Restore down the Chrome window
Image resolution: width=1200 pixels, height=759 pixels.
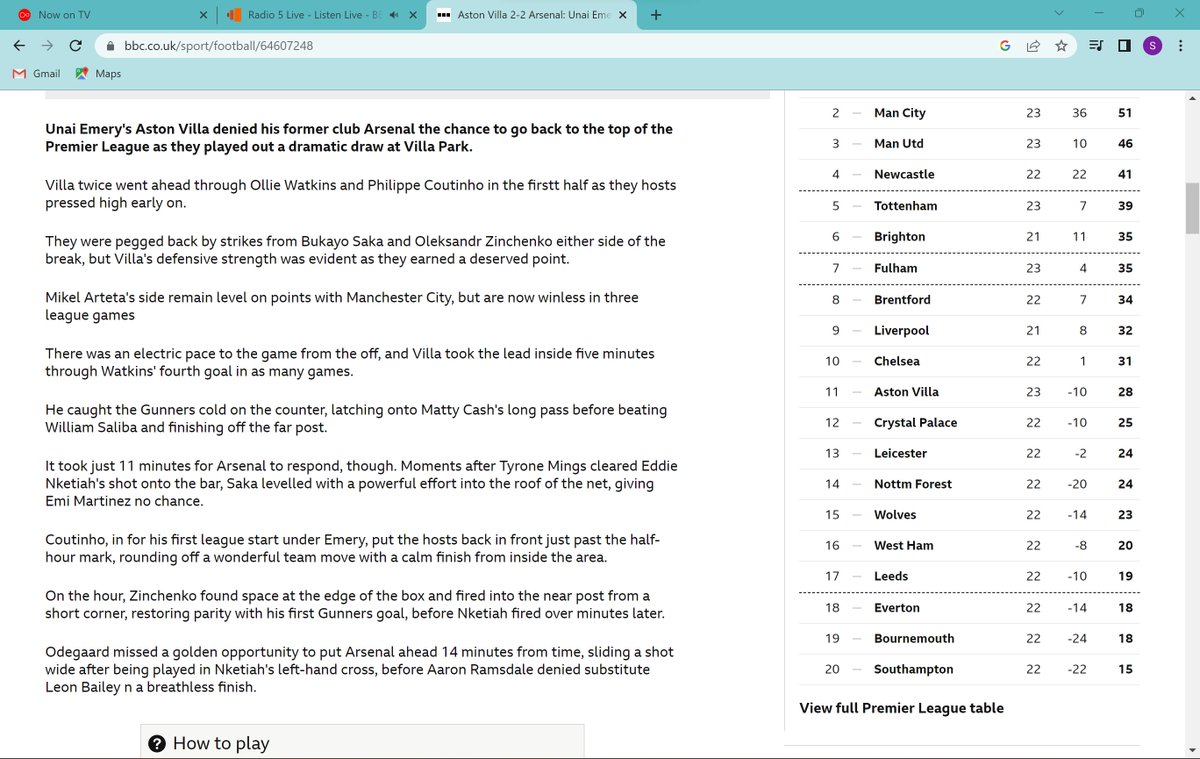coord(1138,14)
